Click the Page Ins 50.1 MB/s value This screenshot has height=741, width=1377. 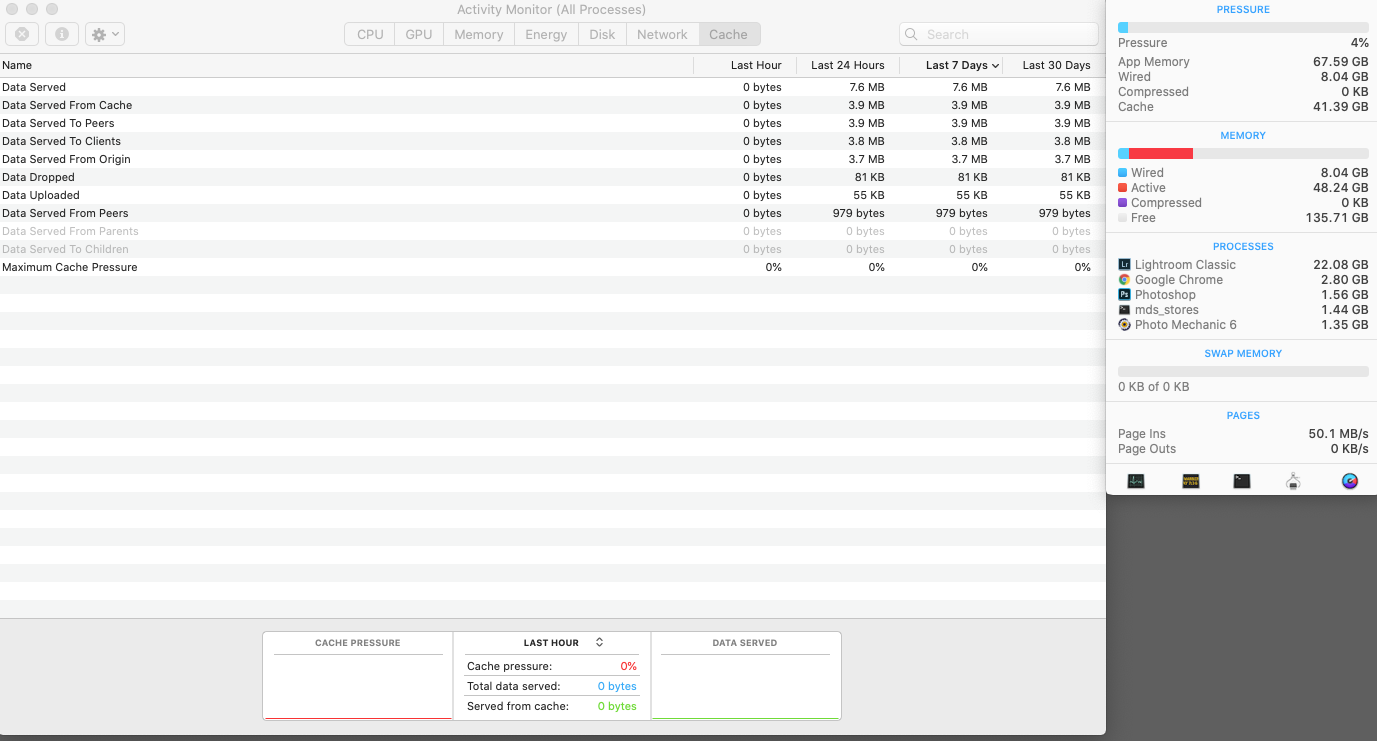pos(1338,434)
